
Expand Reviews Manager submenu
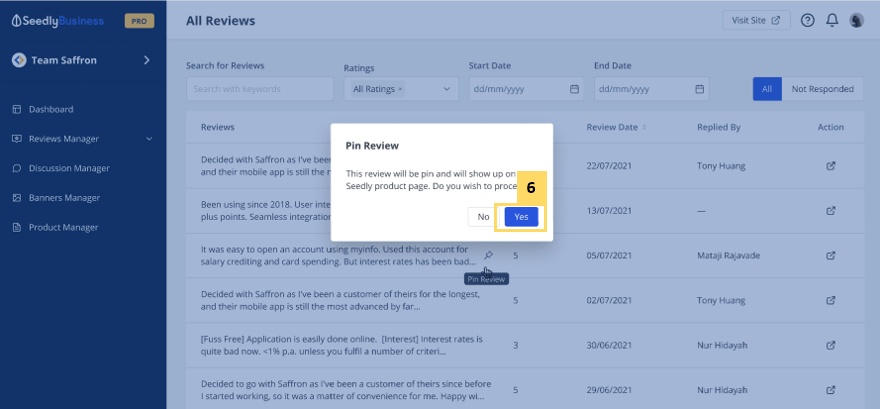149,139
